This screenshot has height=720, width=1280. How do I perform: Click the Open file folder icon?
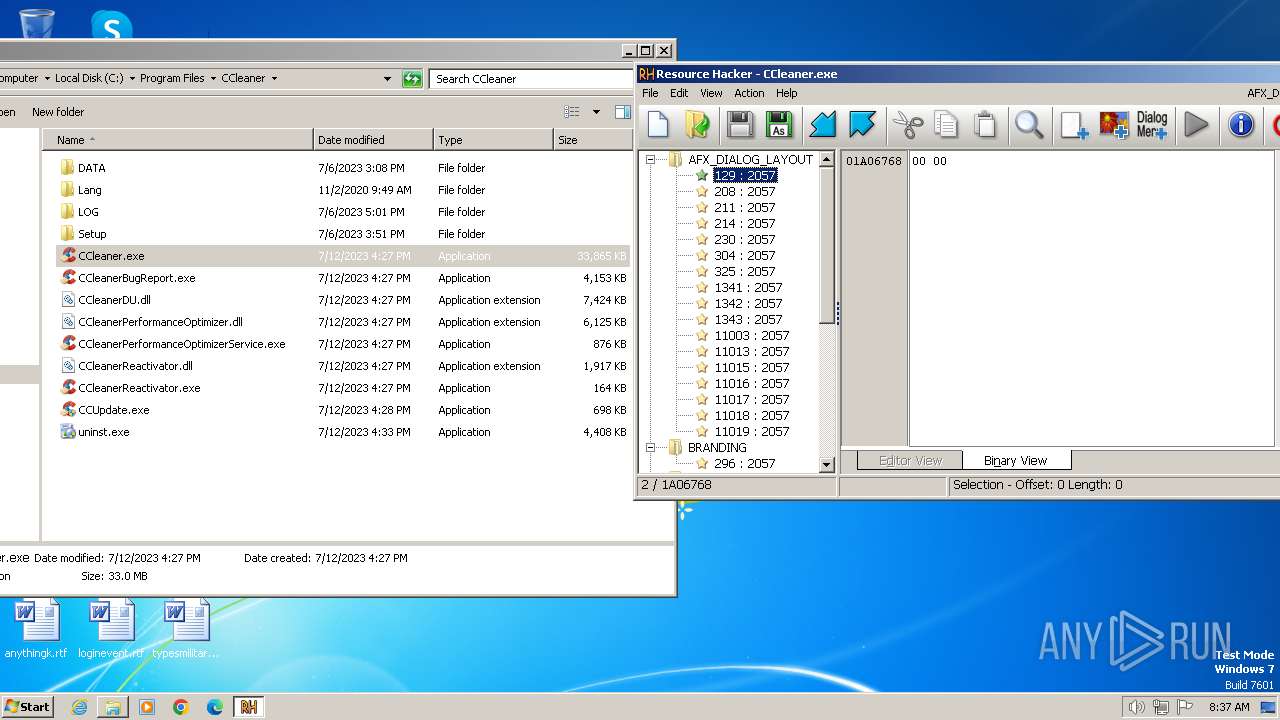(x=697, y=124)
